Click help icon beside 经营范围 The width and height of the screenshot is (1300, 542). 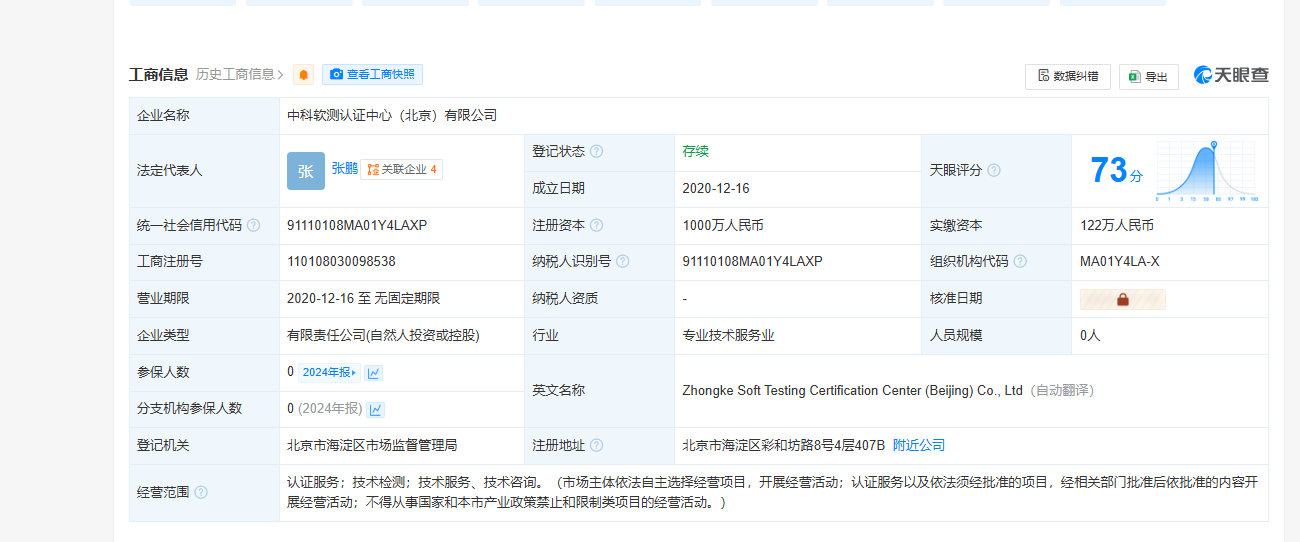click(x=201, y=493)
